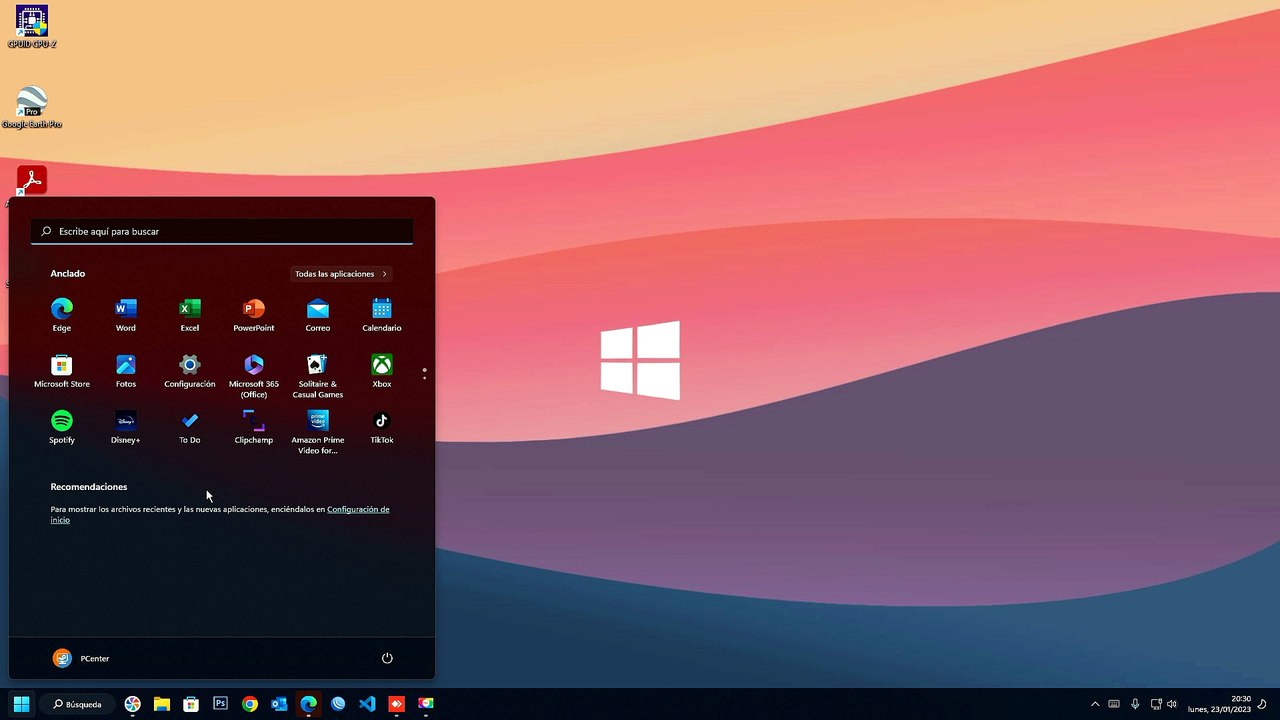Switch to Edge on the taskbar
1280x720 pixels.
(309, 704)
